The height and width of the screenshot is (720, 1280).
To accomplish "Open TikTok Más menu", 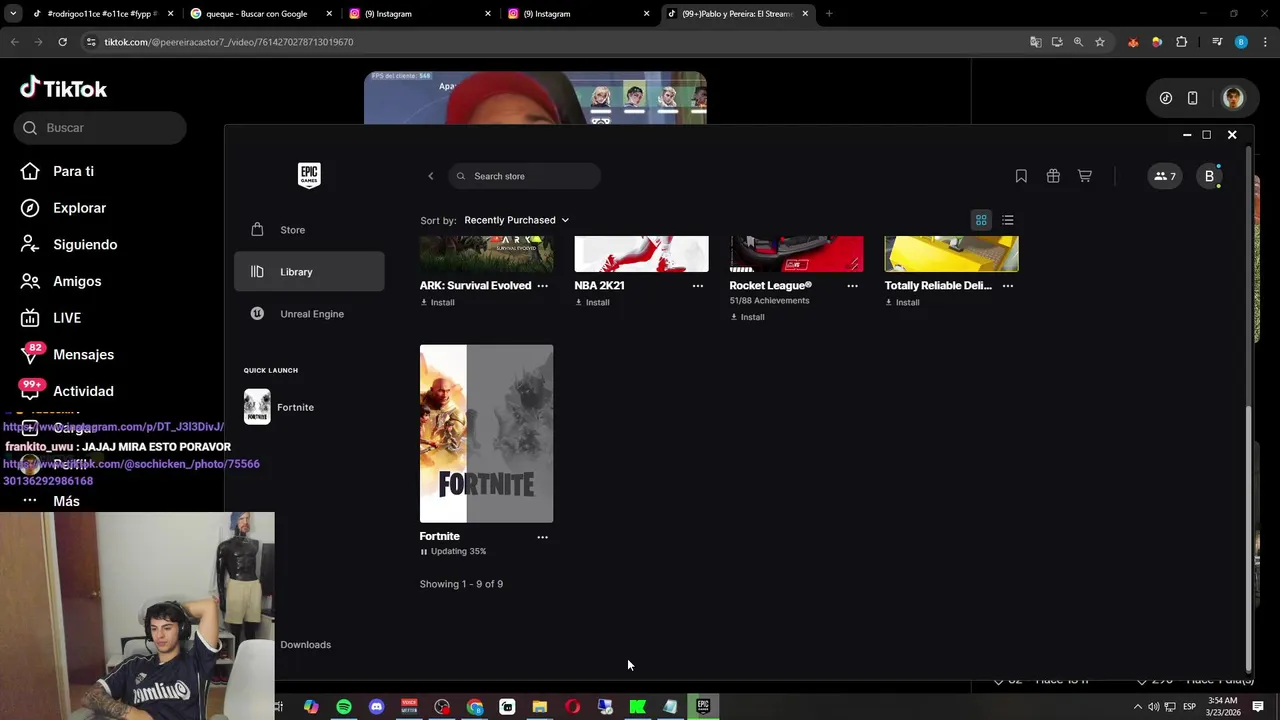I will (52, 501).
